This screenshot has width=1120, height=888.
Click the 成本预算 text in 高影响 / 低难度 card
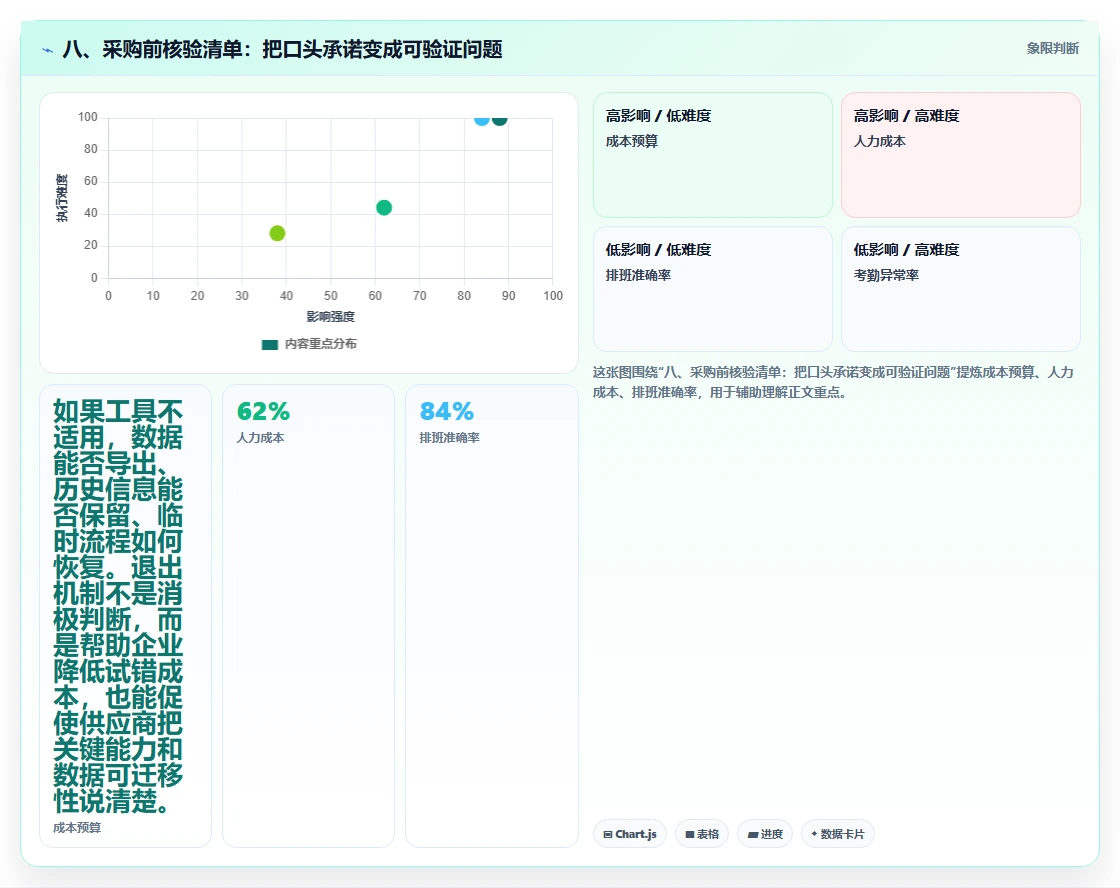pyautogui.click(x=631, y=141)
